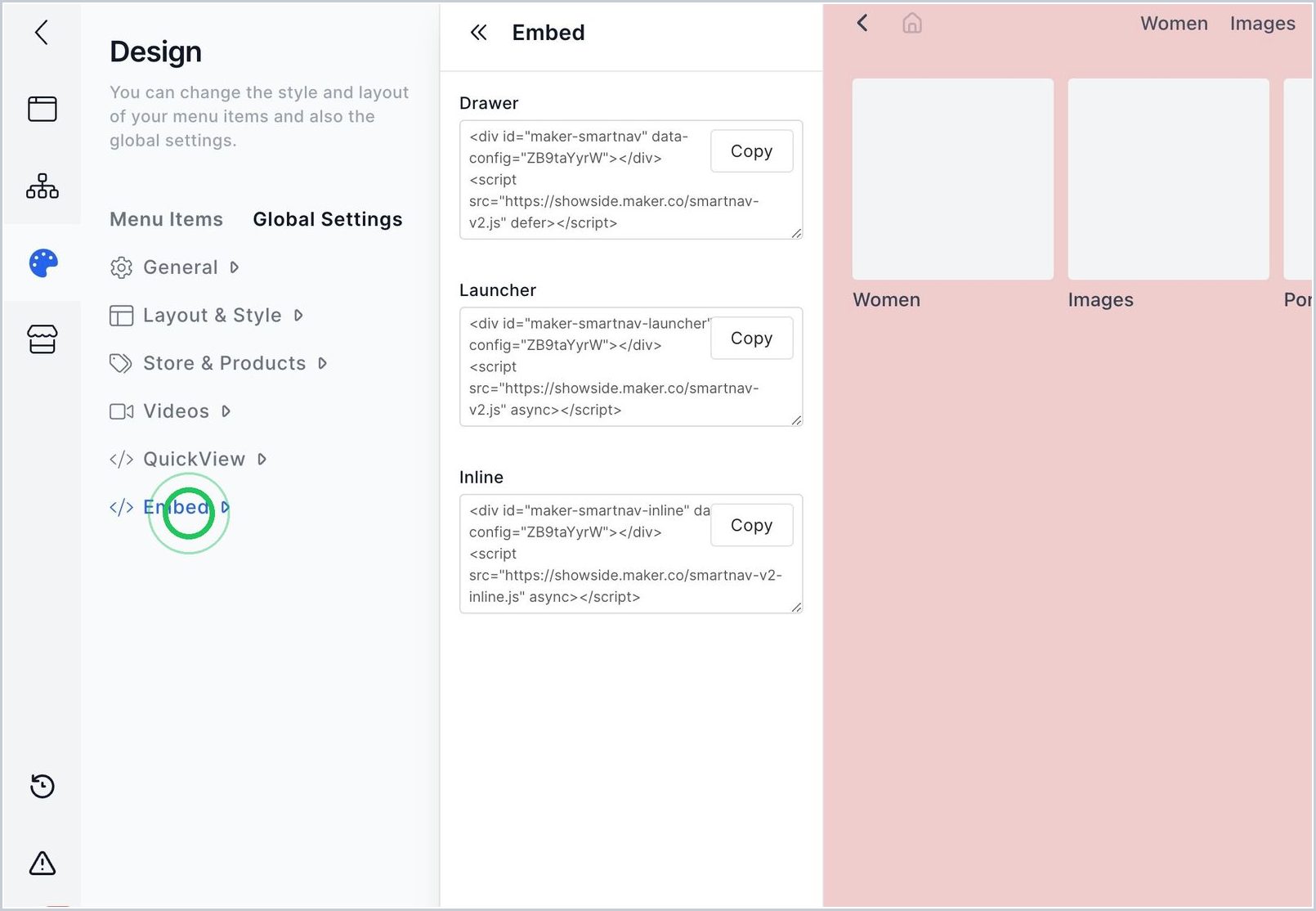1316x911 pixels.
Task: Expand the Videos settings arrow
Action: point(226,411)
